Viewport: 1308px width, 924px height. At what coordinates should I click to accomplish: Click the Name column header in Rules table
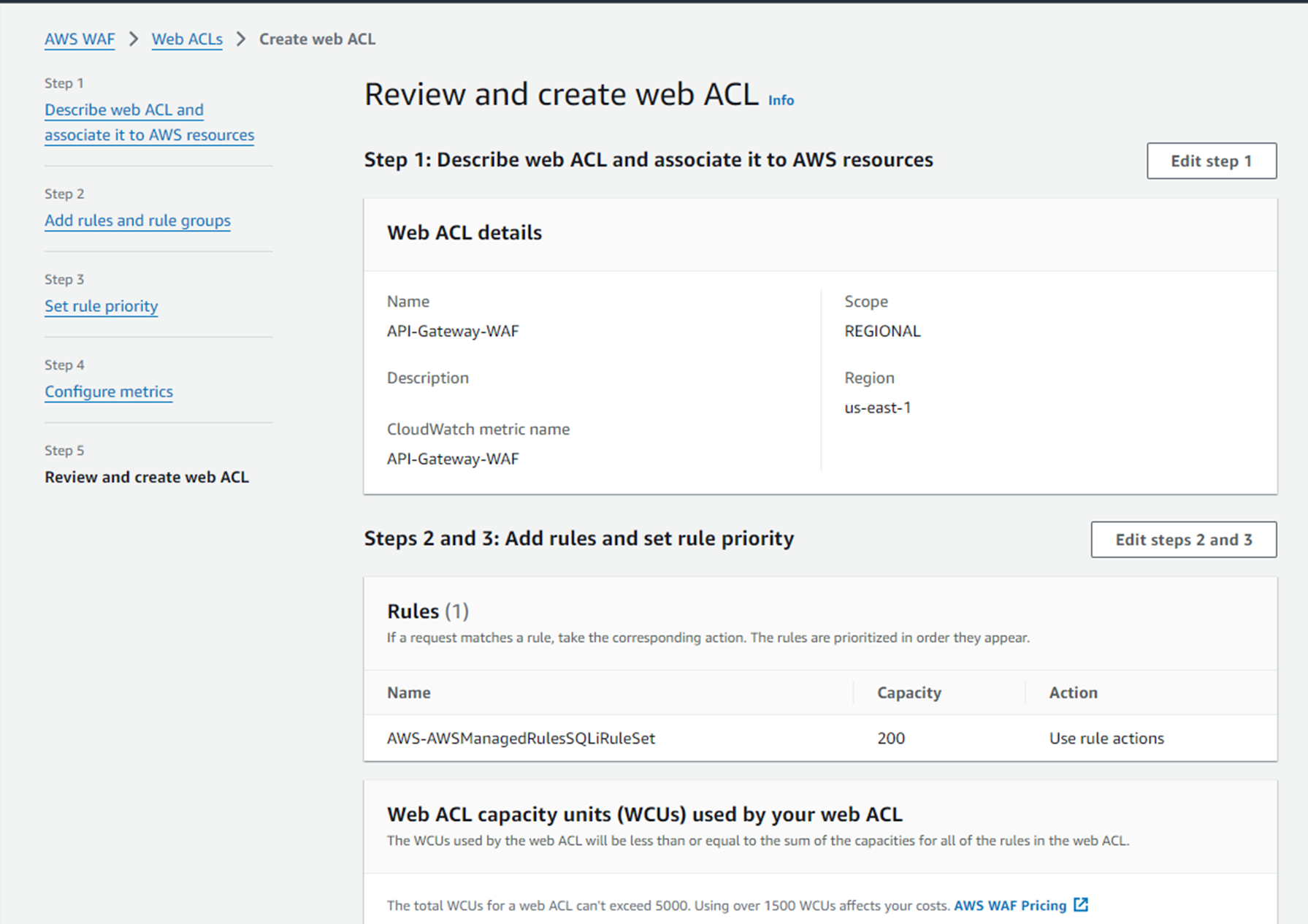coord(409,692)
